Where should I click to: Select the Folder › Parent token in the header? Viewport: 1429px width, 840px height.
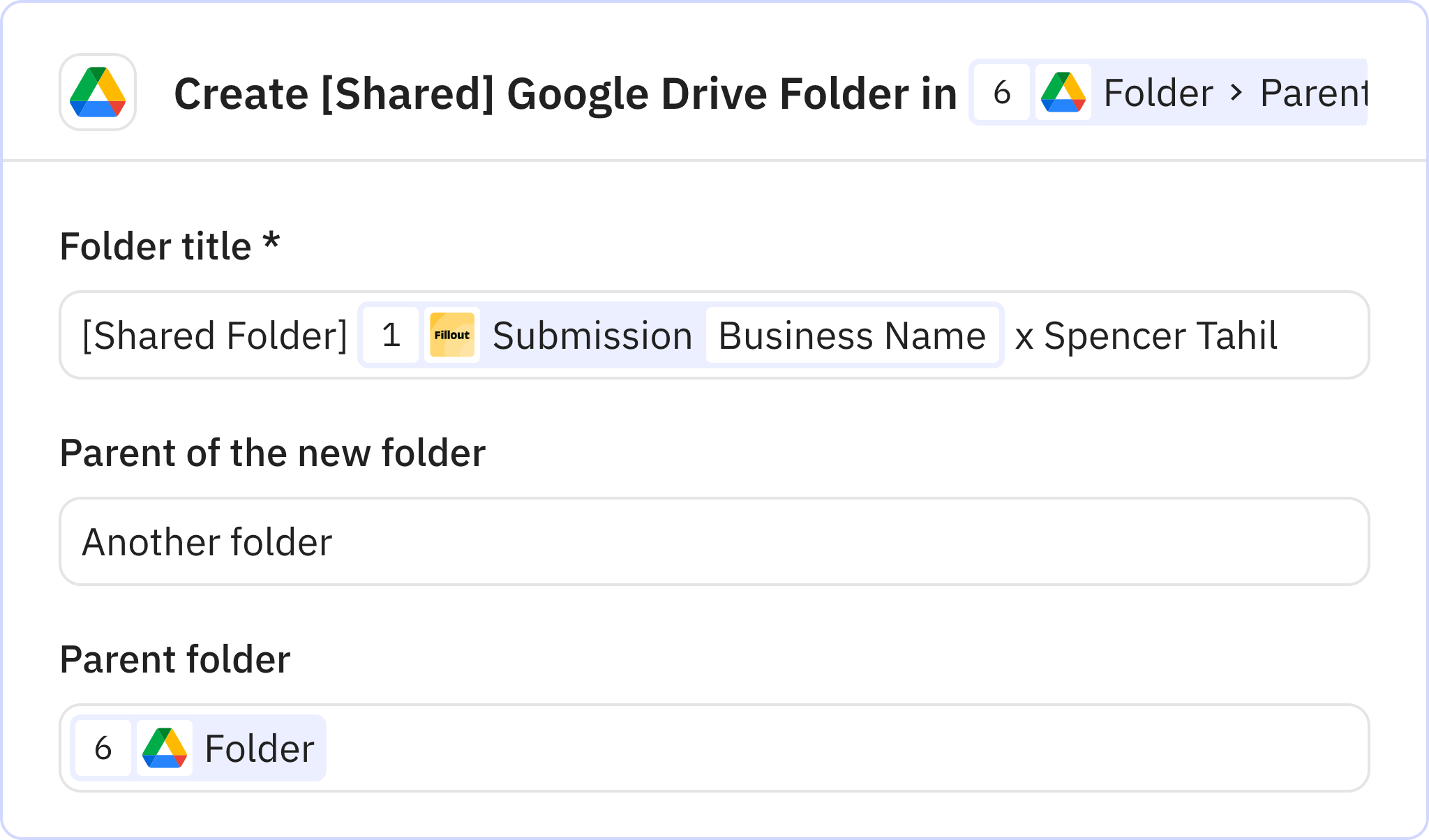click(1235, 92)
